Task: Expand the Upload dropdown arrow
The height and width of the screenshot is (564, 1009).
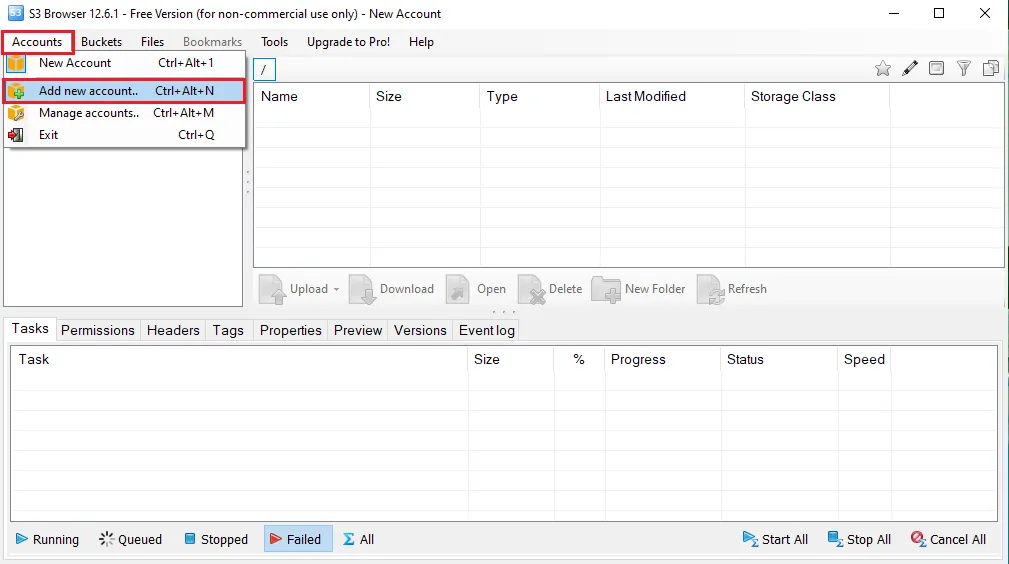Action: pyautogui.click(x=336, y=289)
